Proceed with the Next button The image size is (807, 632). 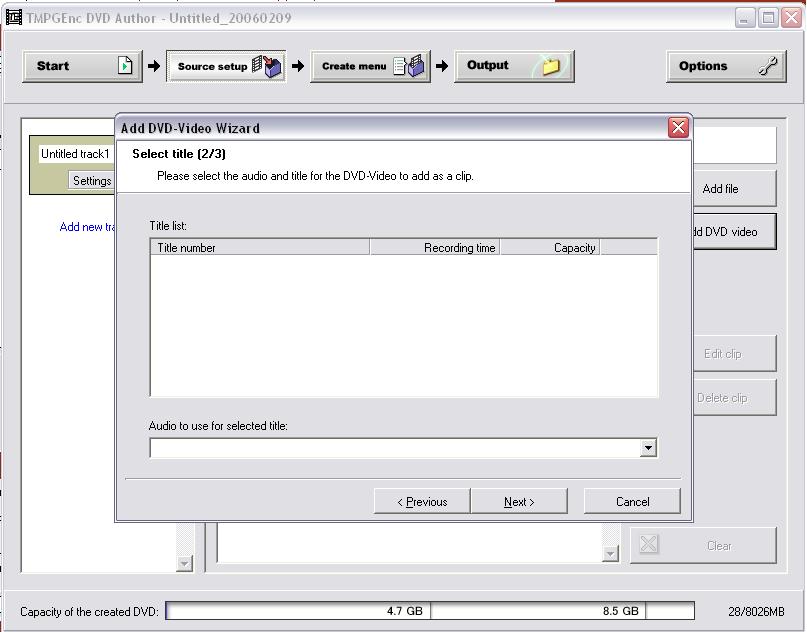[519, 501]
